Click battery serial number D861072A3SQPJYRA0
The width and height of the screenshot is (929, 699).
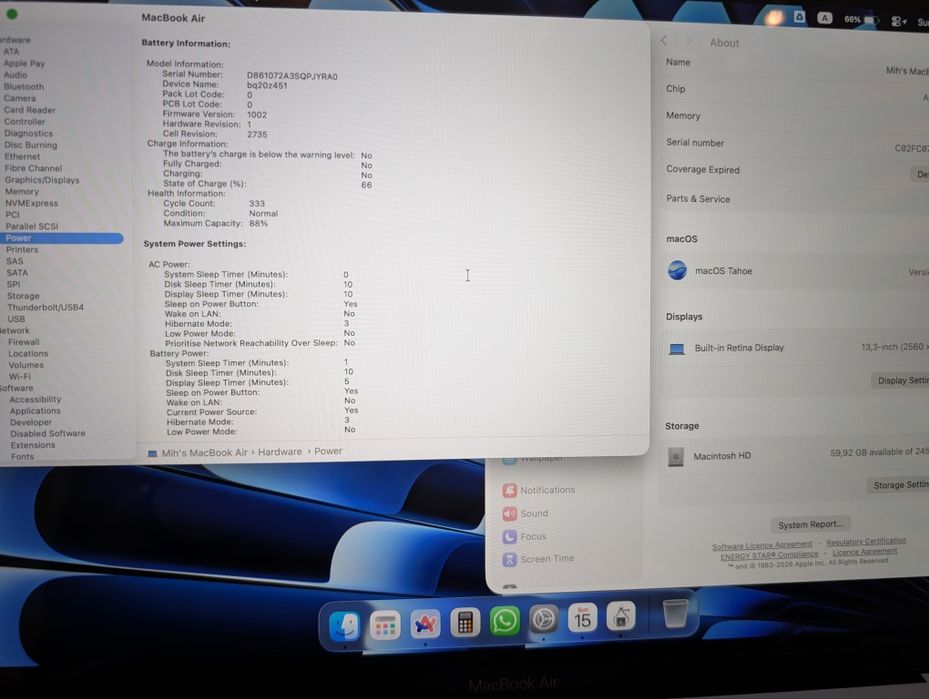coord(292,76)
